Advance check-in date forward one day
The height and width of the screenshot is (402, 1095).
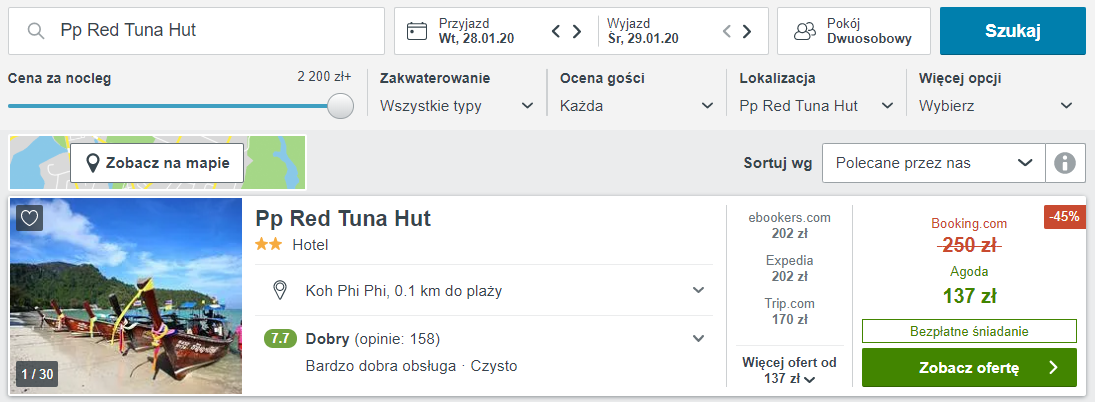click(x=577, y=31)
